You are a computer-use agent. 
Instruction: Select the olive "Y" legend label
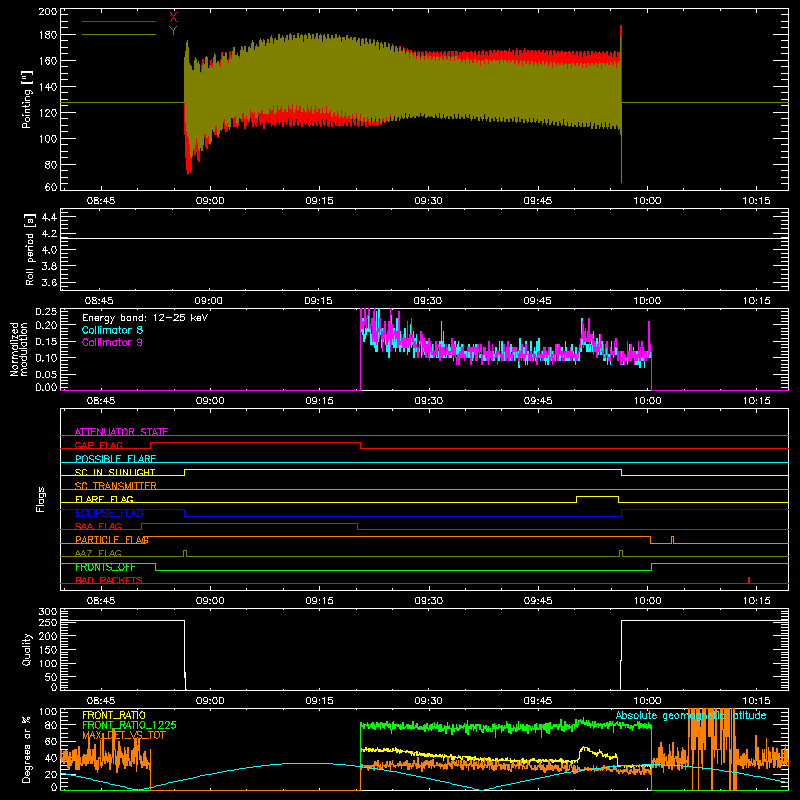point(173,31)
